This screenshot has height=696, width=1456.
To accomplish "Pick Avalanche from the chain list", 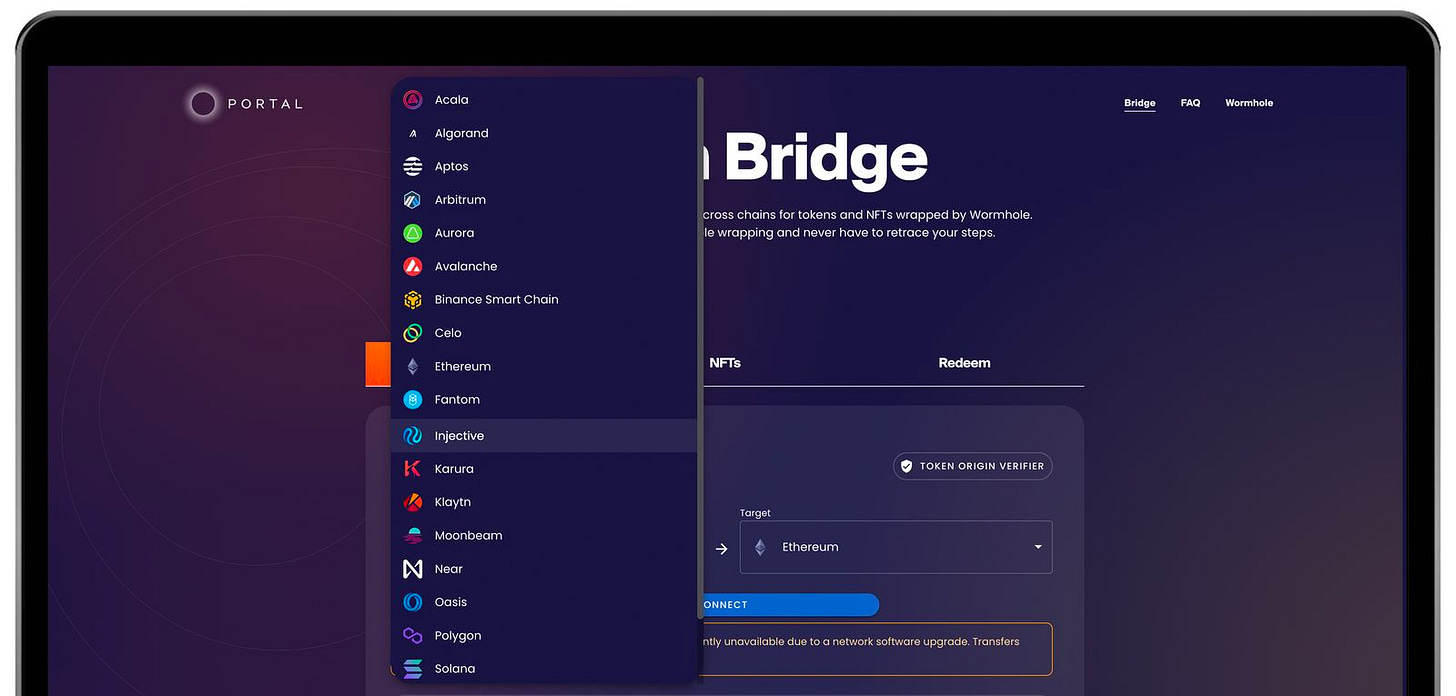I will (x=544, y=266).
